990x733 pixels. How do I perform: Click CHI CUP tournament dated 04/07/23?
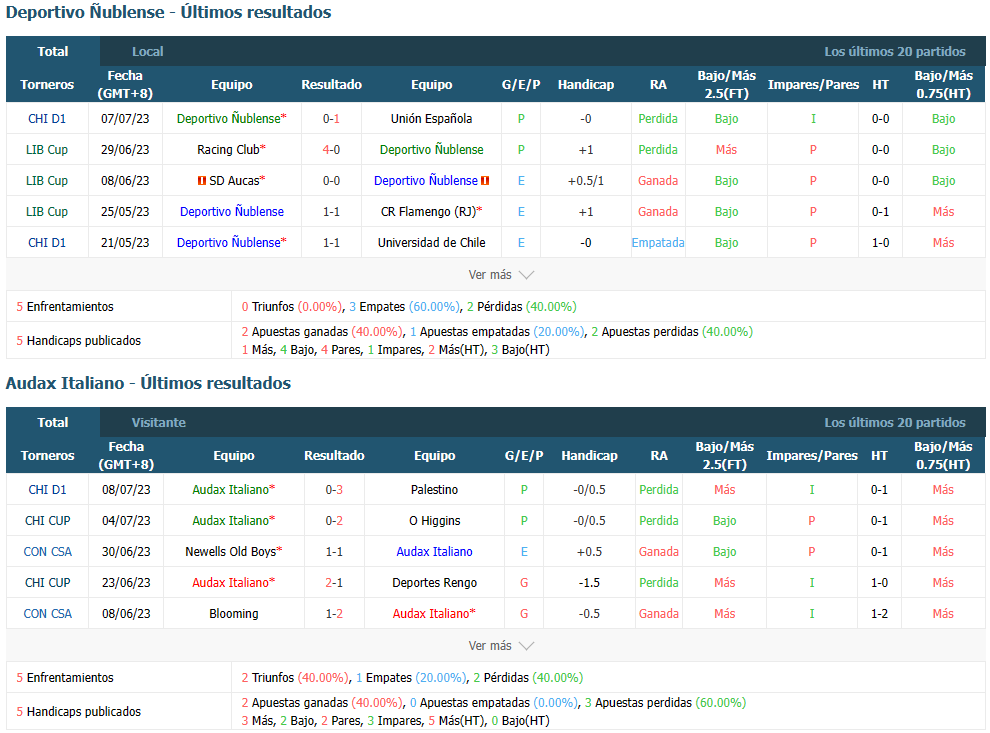point(47,520)
